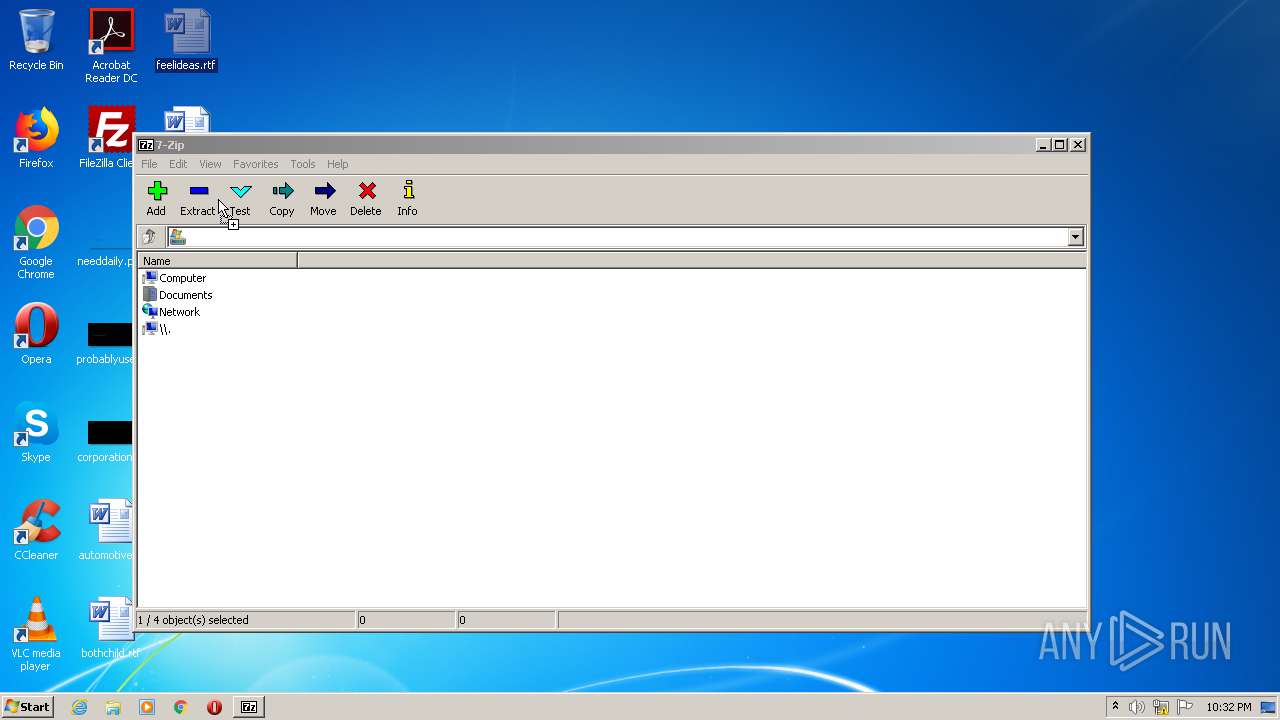Launch Opera from the taskbar
Screen dimensions: 1280x720
(214, 707)
